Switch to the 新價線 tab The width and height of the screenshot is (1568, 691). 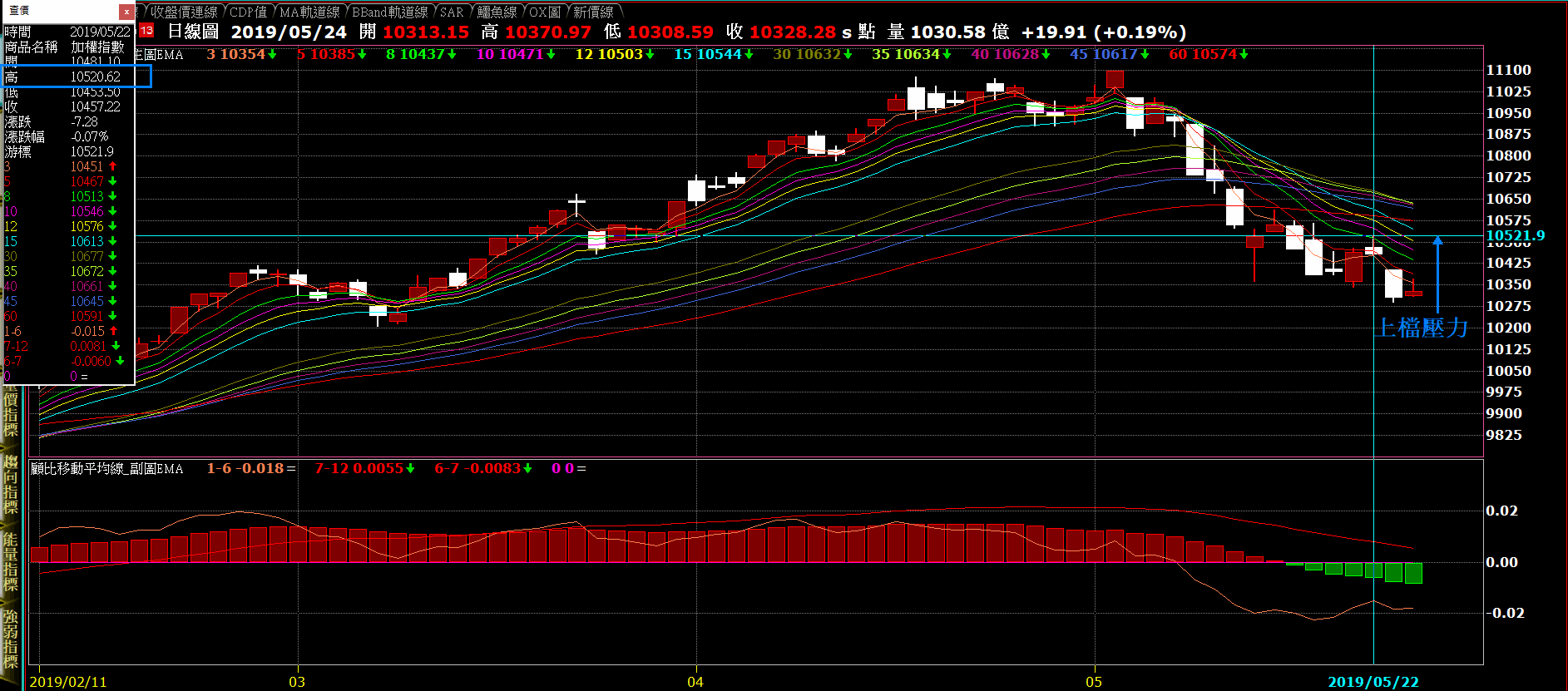pyautogui.click(x=593, y=12)
